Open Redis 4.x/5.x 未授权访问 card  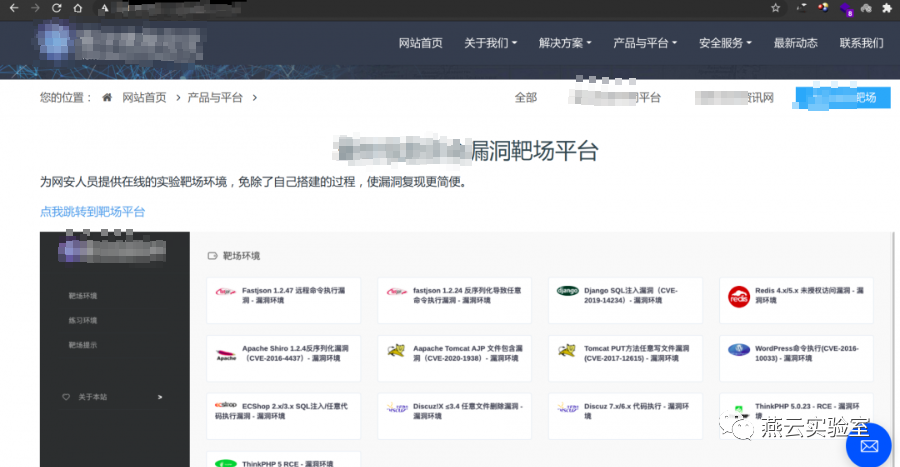(797, 301)
